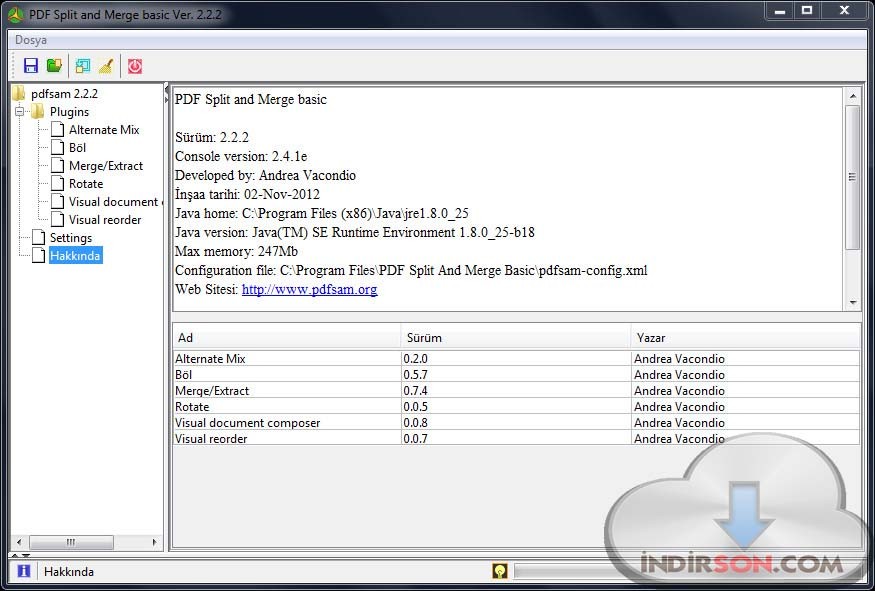Click the Java home path line
This screenshot has height=591, width=875.
(x=322, y=213)
